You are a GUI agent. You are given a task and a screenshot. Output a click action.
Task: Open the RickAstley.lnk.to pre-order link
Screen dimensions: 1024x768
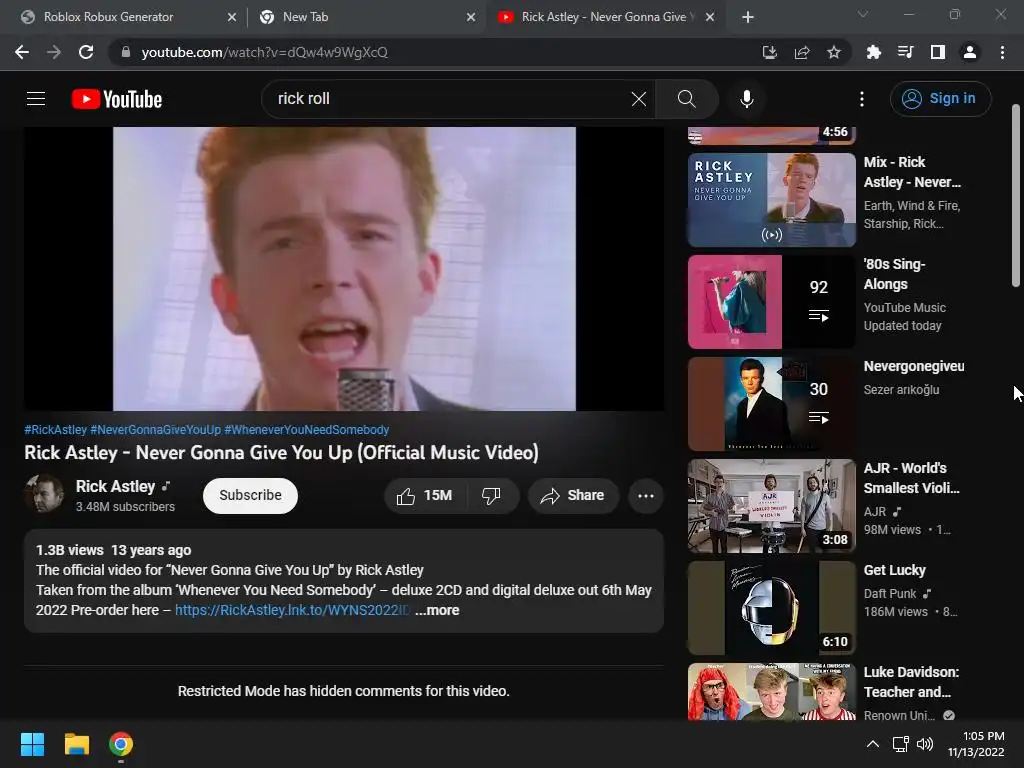coord(292,610)
